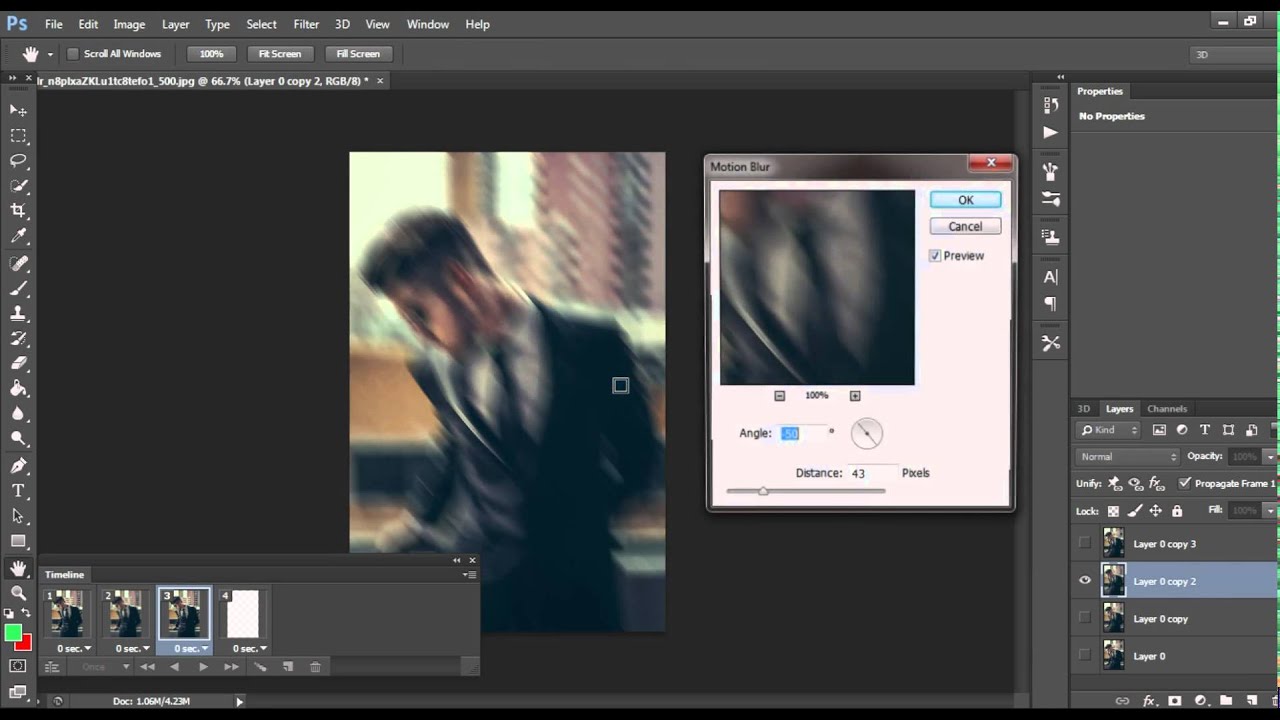The width and height of the screenshot is (1280, 720).
Task: Open frame 3 delay time dropdown
Action: (190, 649)
